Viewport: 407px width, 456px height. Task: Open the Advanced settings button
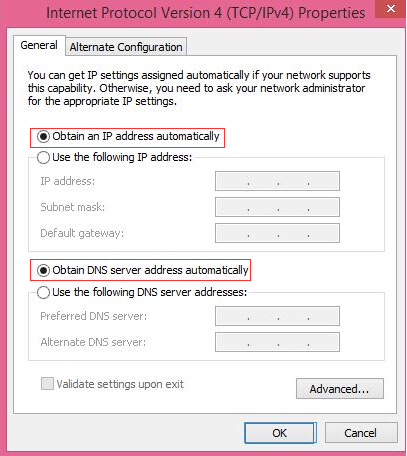[x=340, y=389]
